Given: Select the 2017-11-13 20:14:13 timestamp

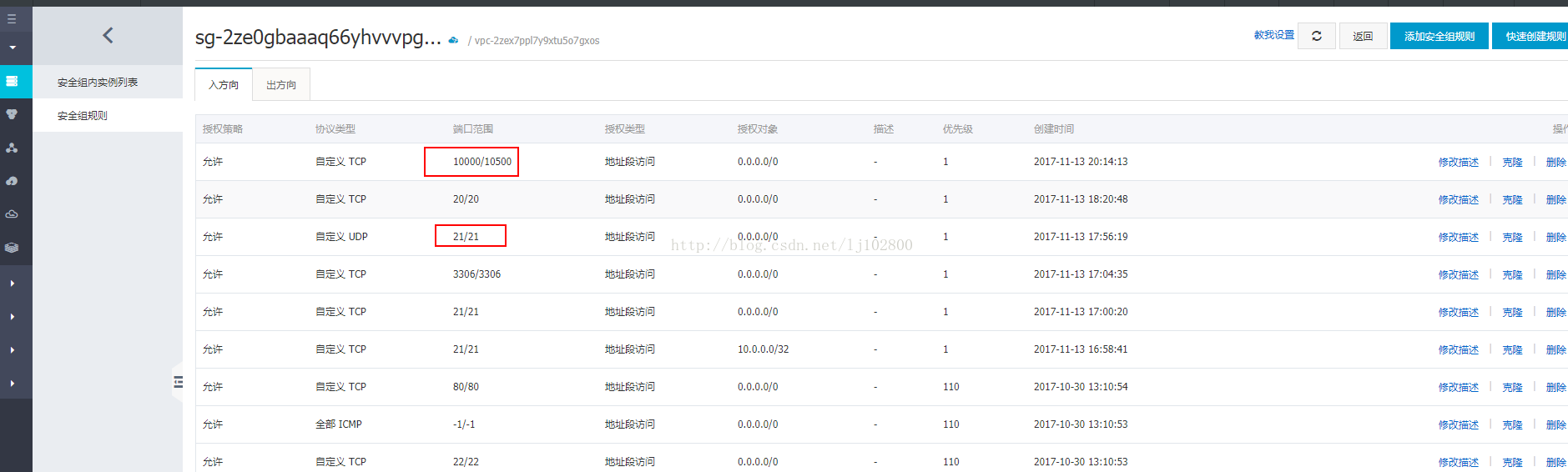Looking at the screenshot, I should pyautogui.click(x=1081, y=162).
